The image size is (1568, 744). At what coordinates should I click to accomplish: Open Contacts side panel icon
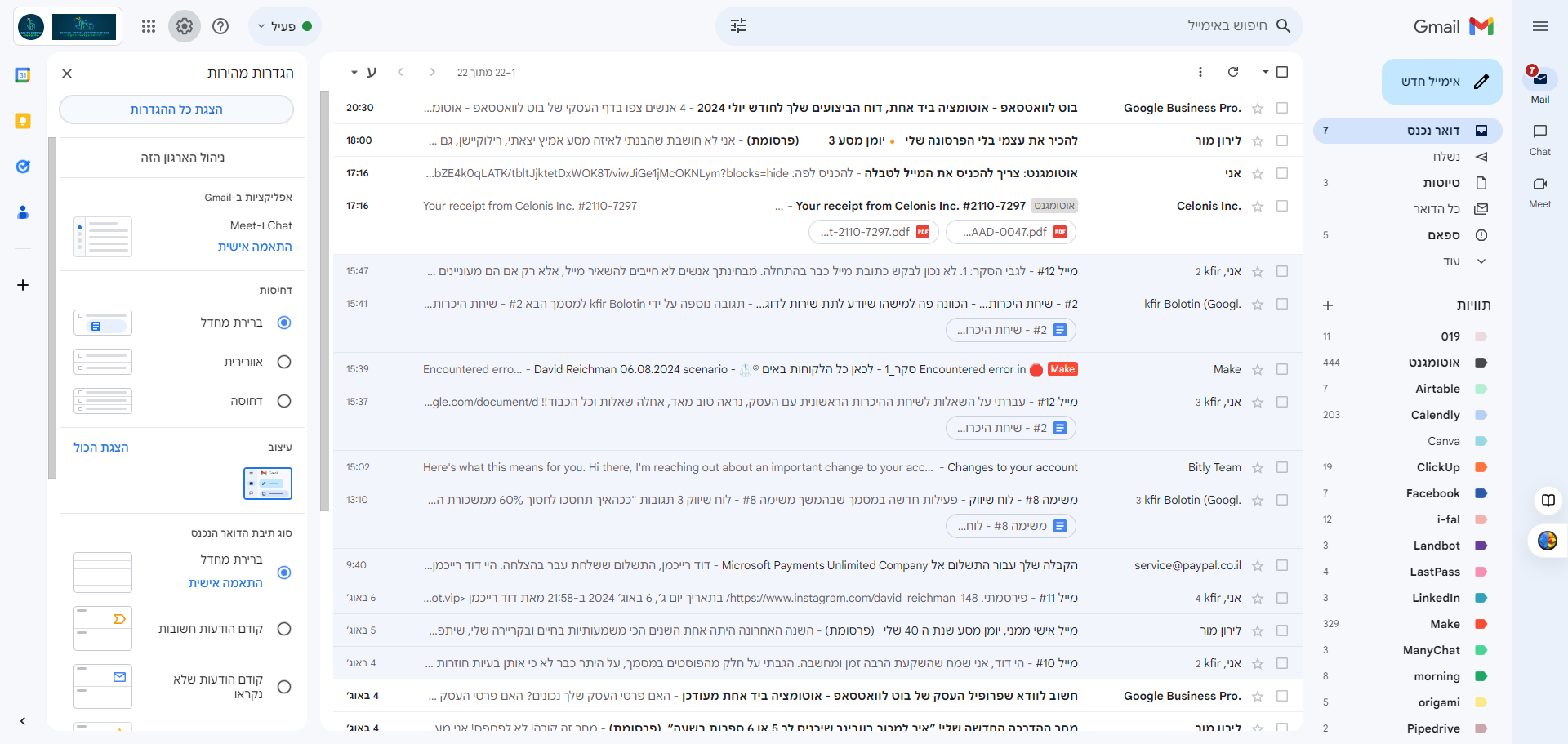(x=23, y=212)
